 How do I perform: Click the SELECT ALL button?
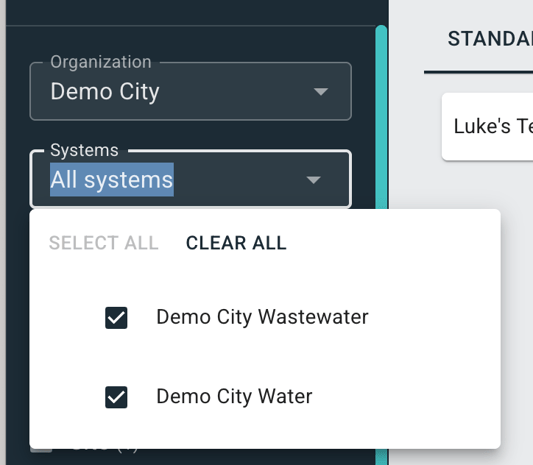coord(104,243)
